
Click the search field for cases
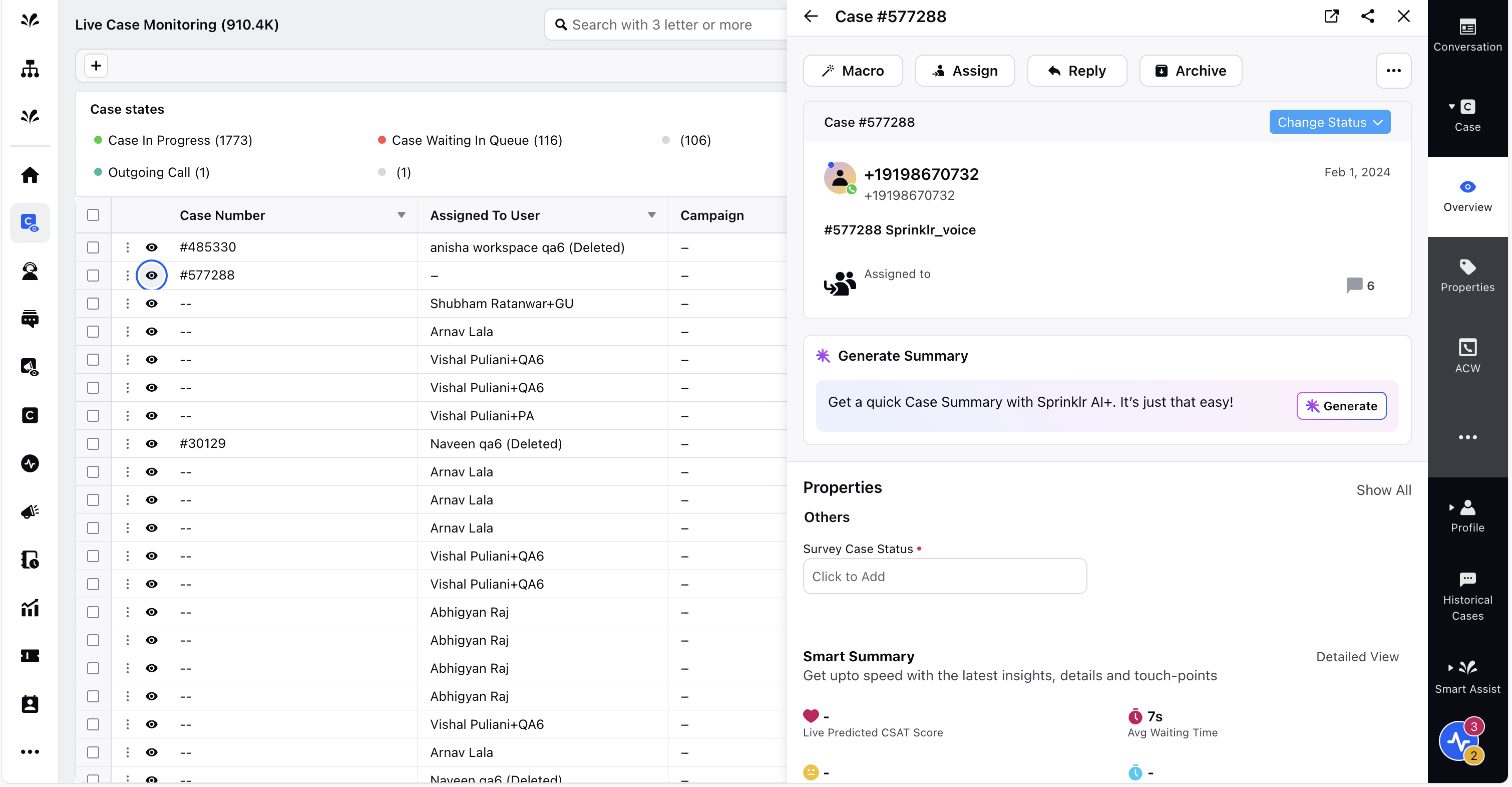667,25
